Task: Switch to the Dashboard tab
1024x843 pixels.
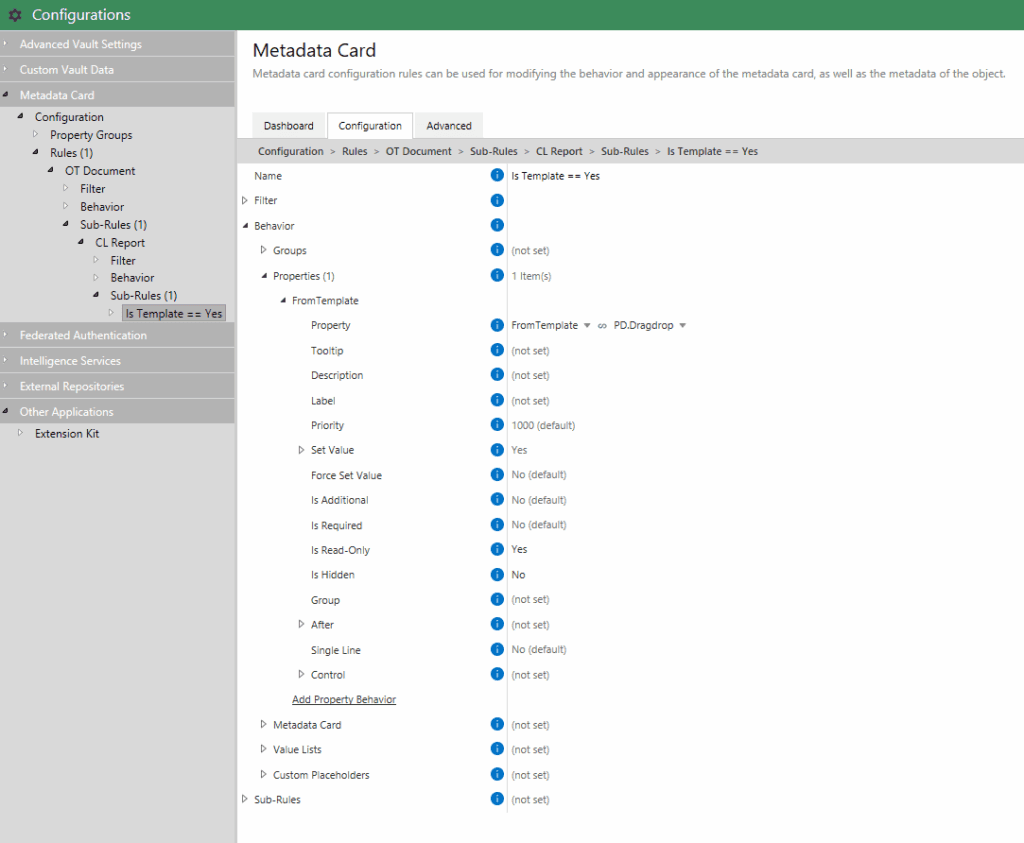Action: tap(288, 126)
